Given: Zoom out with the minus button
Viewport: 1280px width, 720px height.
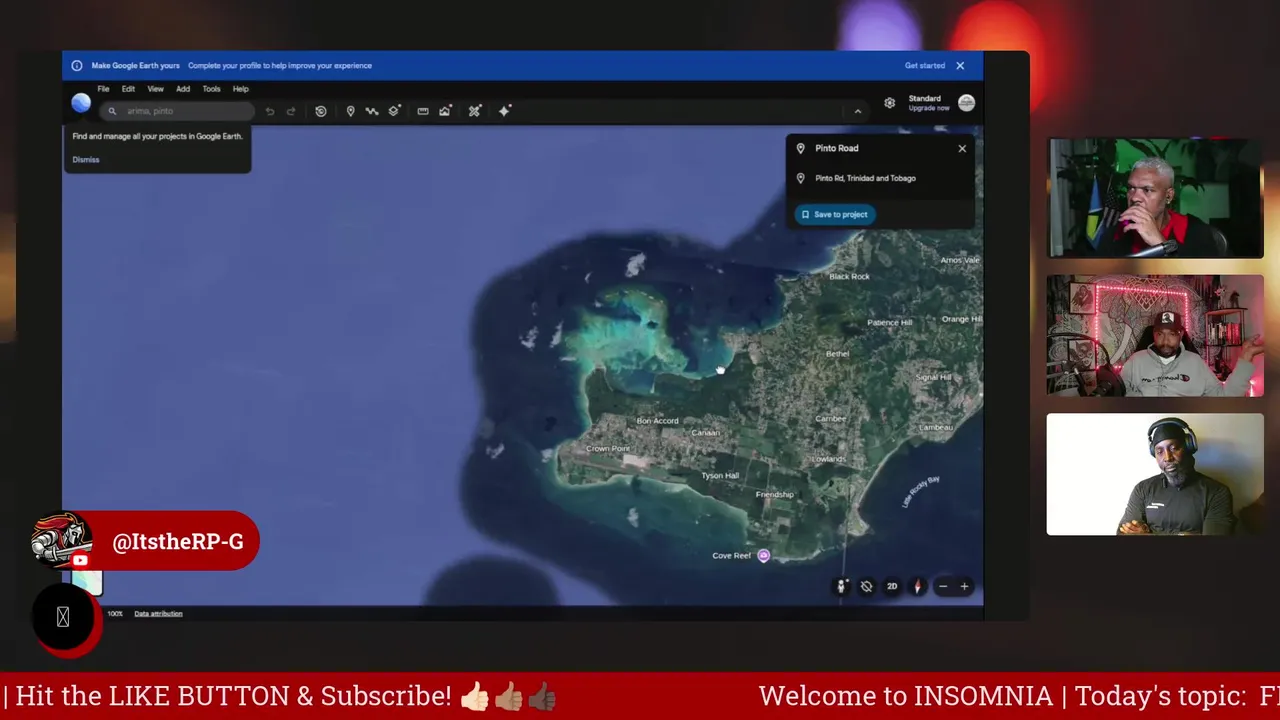Looking at the screenshot, I should [942, 587].
